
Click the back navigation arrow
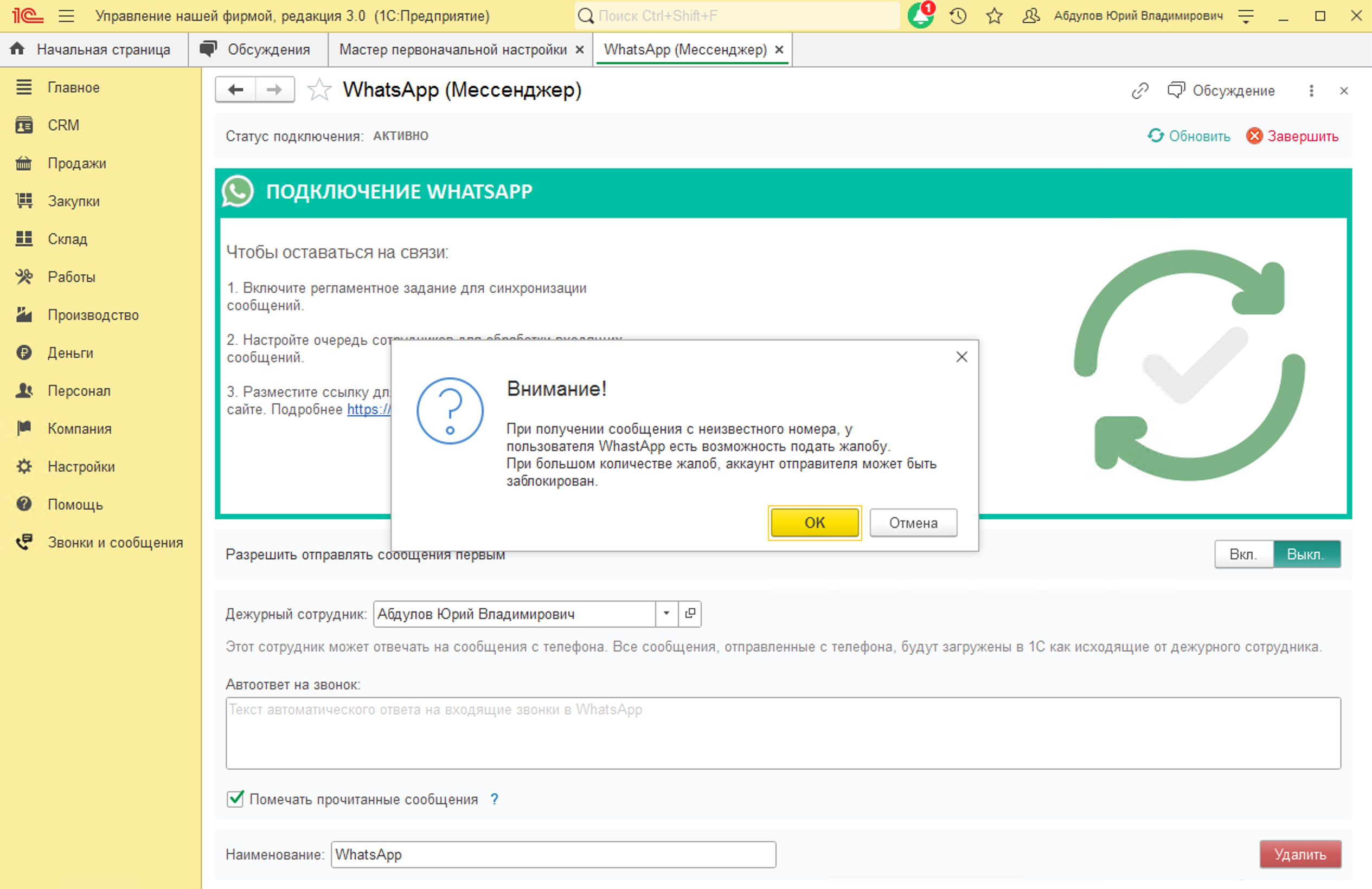(x=236, y=90)
